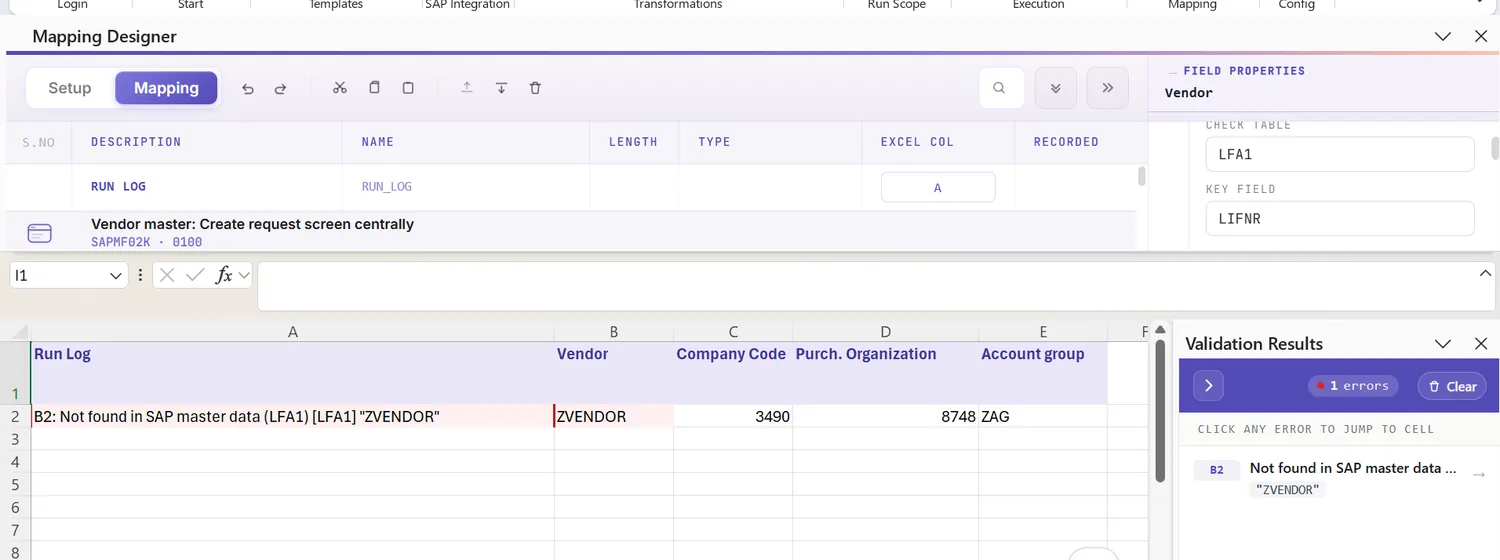
Task: Collapse the Mapping Designer panel chevron
Action: [x=1443, y=36]
